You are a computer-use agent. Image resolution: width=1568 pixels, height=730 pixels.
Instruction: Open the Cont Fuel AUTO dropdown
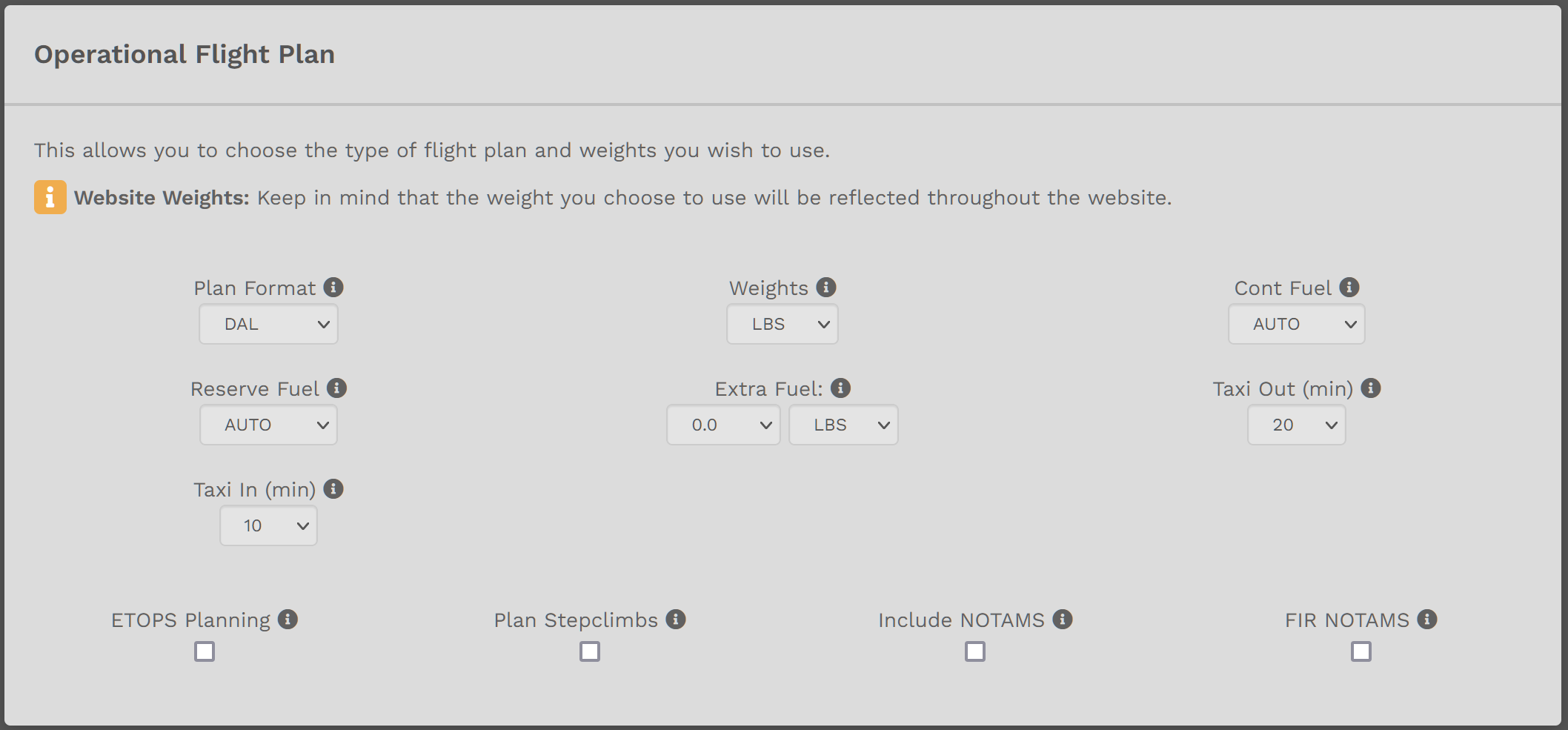pyautogui.click(x=1296, y=325)
